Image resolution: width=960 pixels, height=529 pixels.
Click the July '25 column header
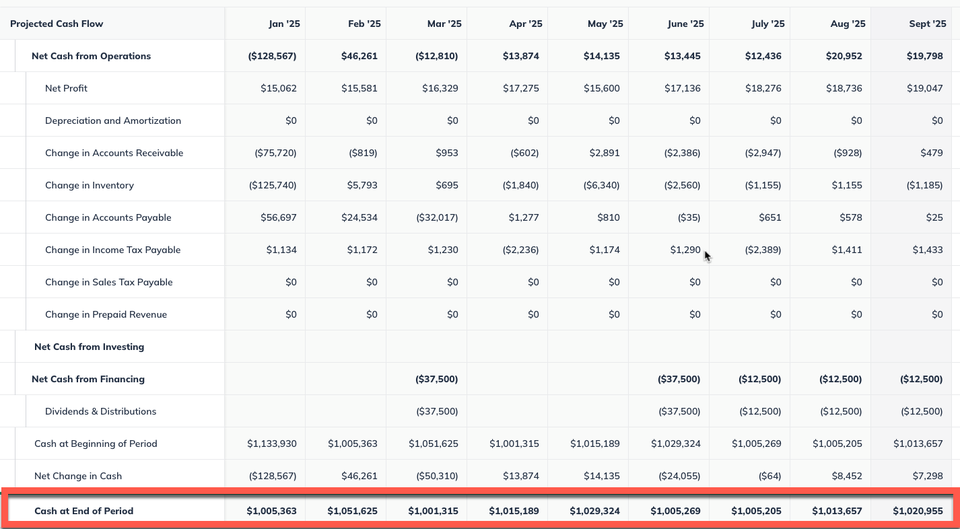coord(768,24)
